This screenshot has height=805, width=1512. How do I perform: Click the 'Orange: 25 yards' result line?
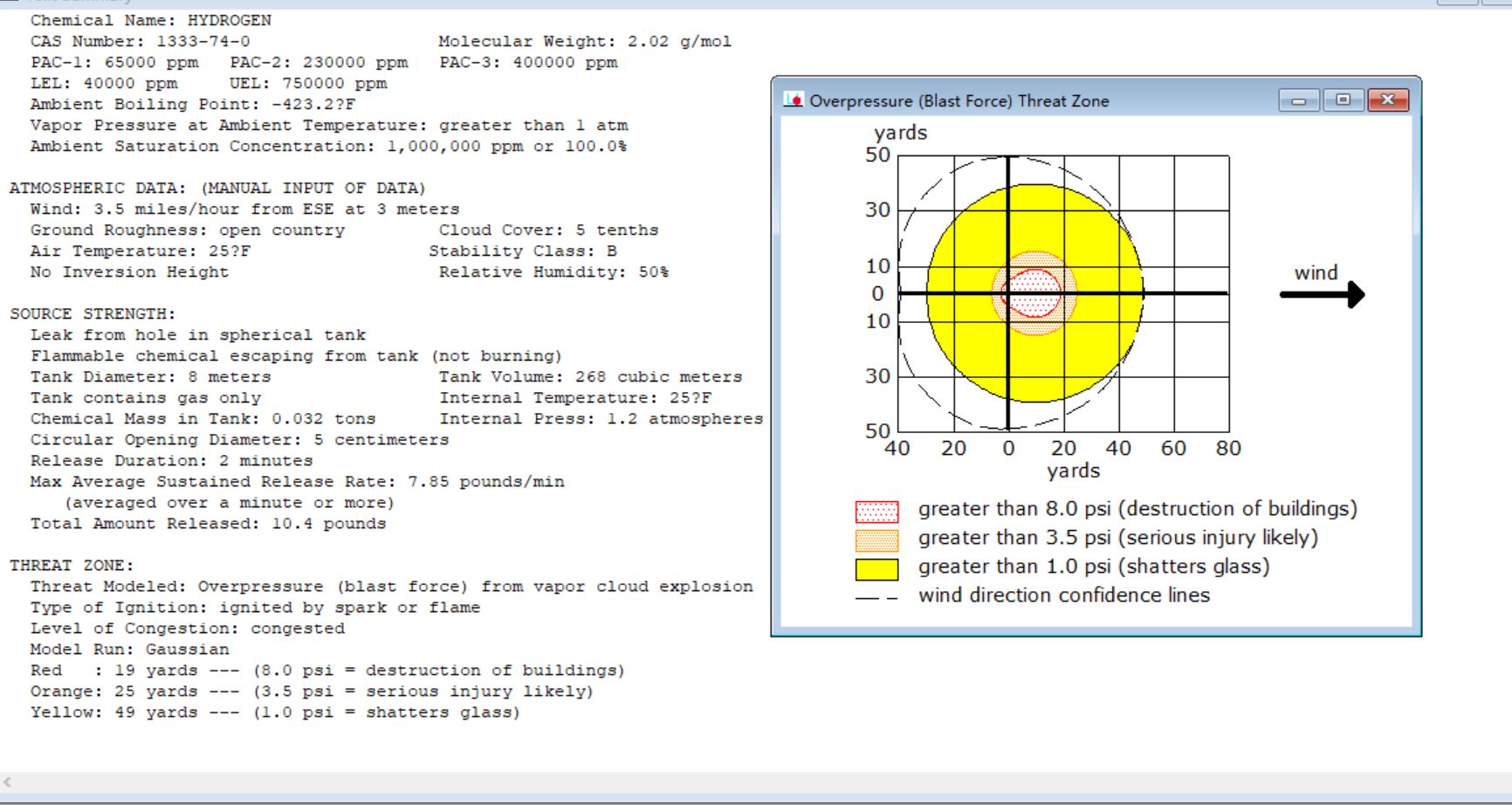[313, 691]
